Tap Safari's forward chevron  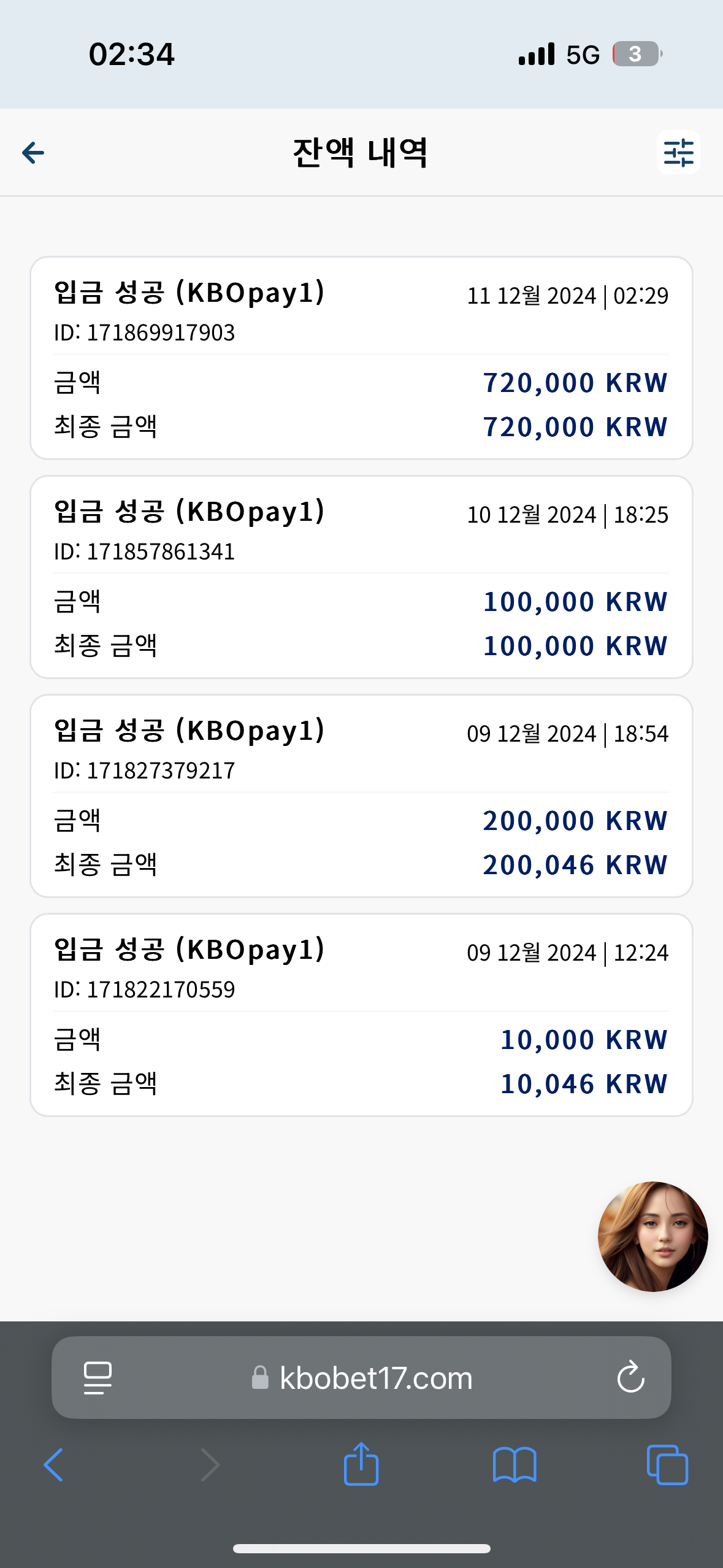[210, 1464]
